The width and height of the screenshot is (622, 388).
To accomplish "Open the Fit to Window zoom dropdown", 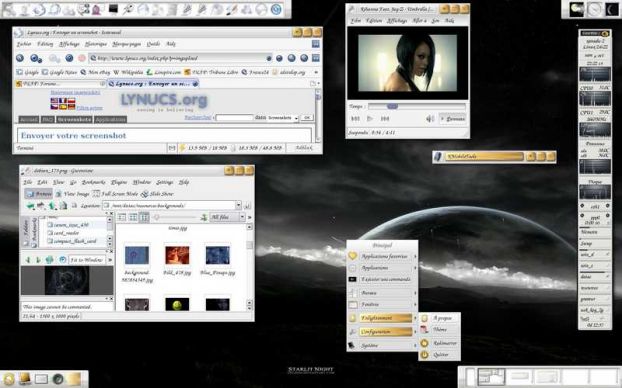I will [86, 260].
